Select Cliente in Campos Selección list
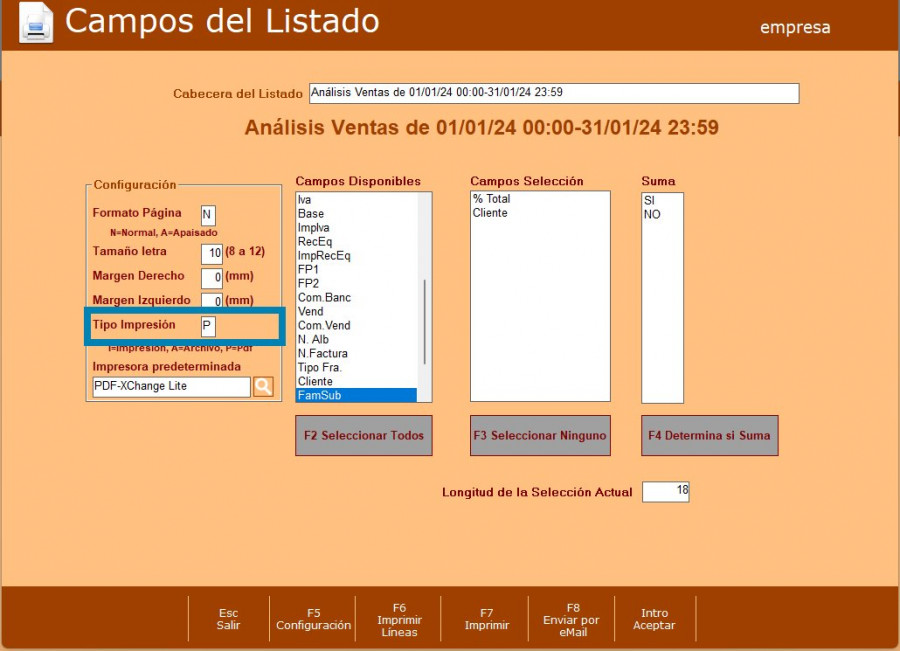The height and width of the screenshot is (651, 900). click(490, 213)
